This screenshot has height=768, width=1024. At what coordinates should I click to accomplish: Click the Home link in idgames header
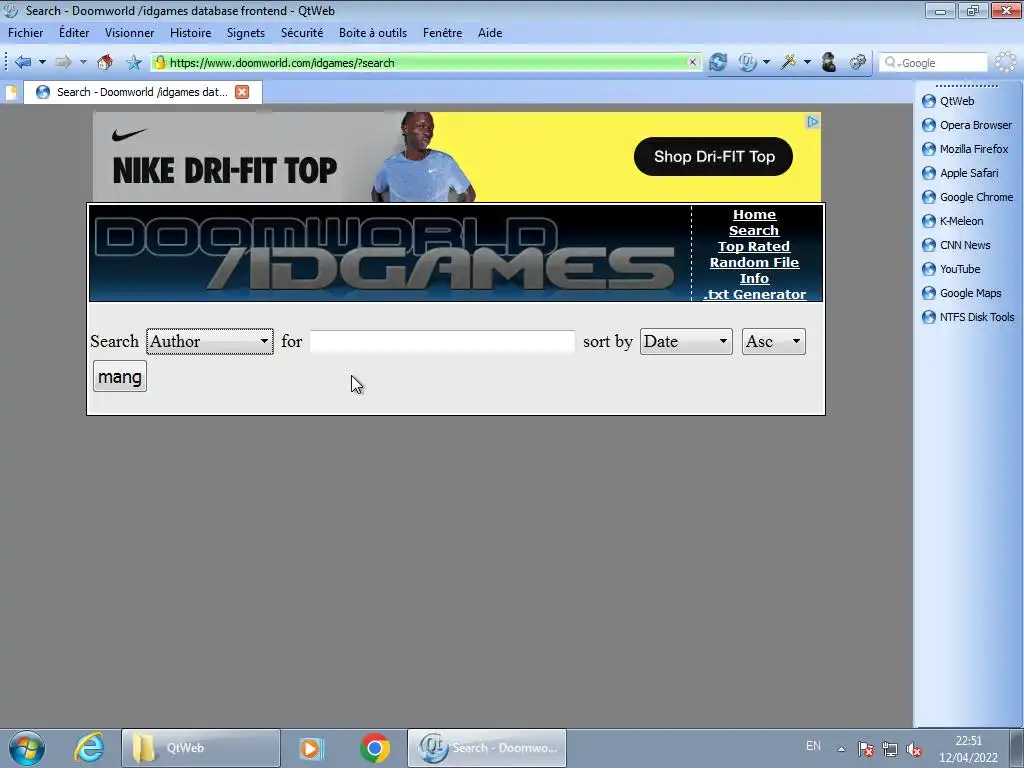754,214
